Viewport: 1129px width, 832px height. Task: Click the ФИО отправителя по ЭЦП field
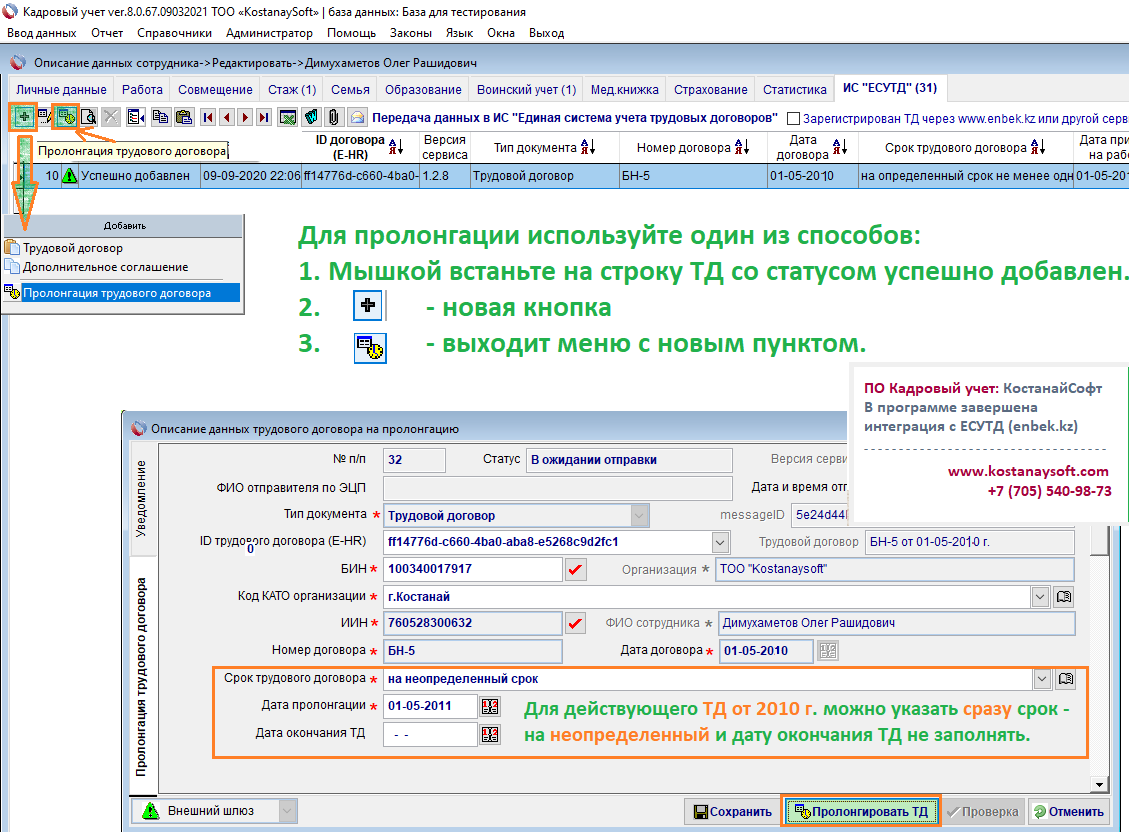557,488
